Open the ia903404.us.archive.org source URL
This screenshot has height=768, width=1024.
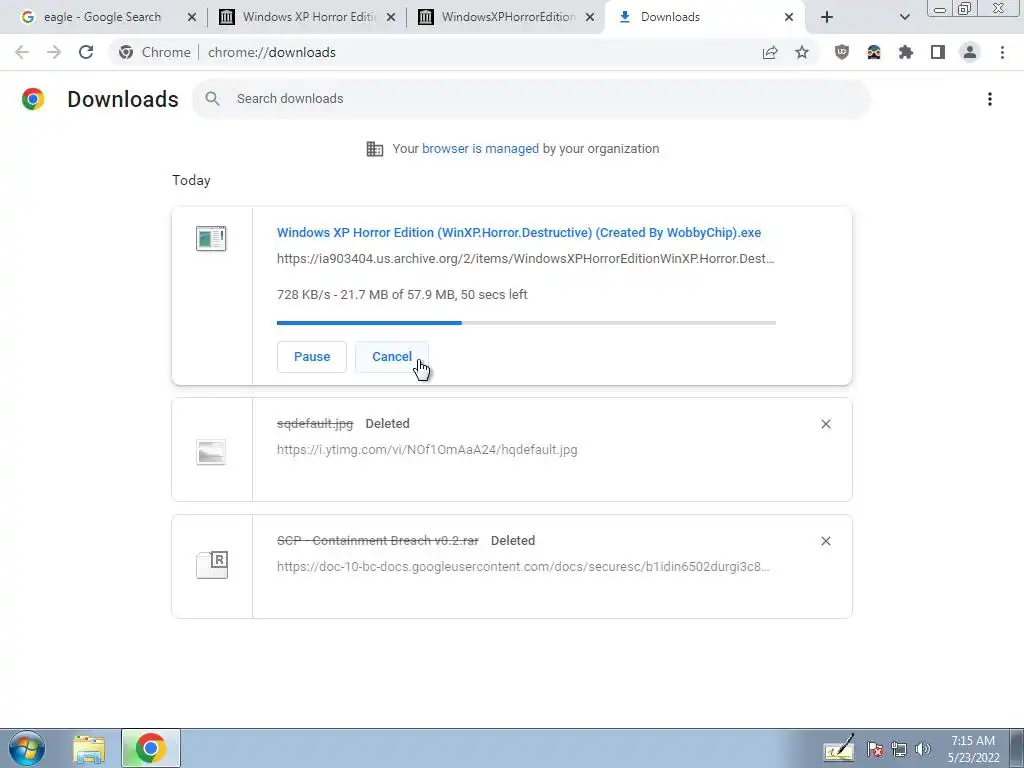point(526,259)
